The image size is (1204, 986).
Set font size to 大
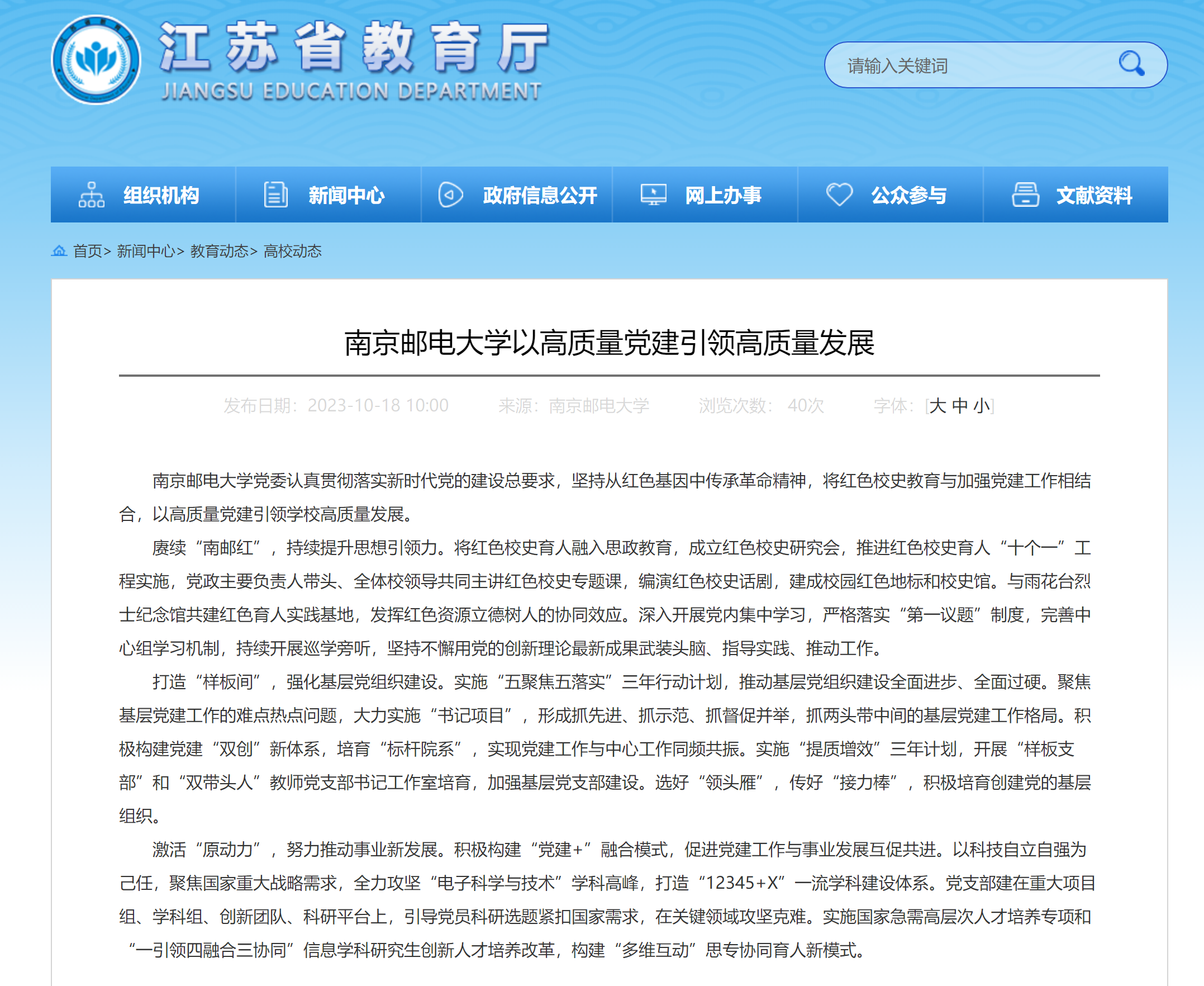[937, 406]
